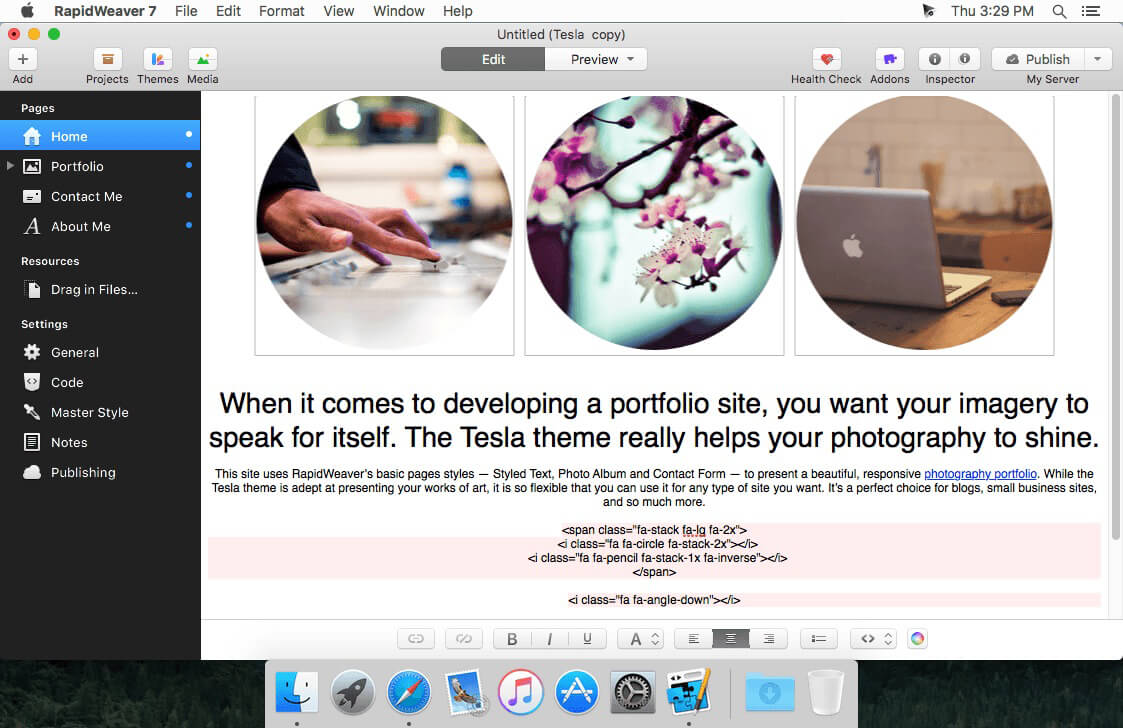Click the add link chain icon
The height and width of the screenshot is (728, 1123).
(416, 639)
